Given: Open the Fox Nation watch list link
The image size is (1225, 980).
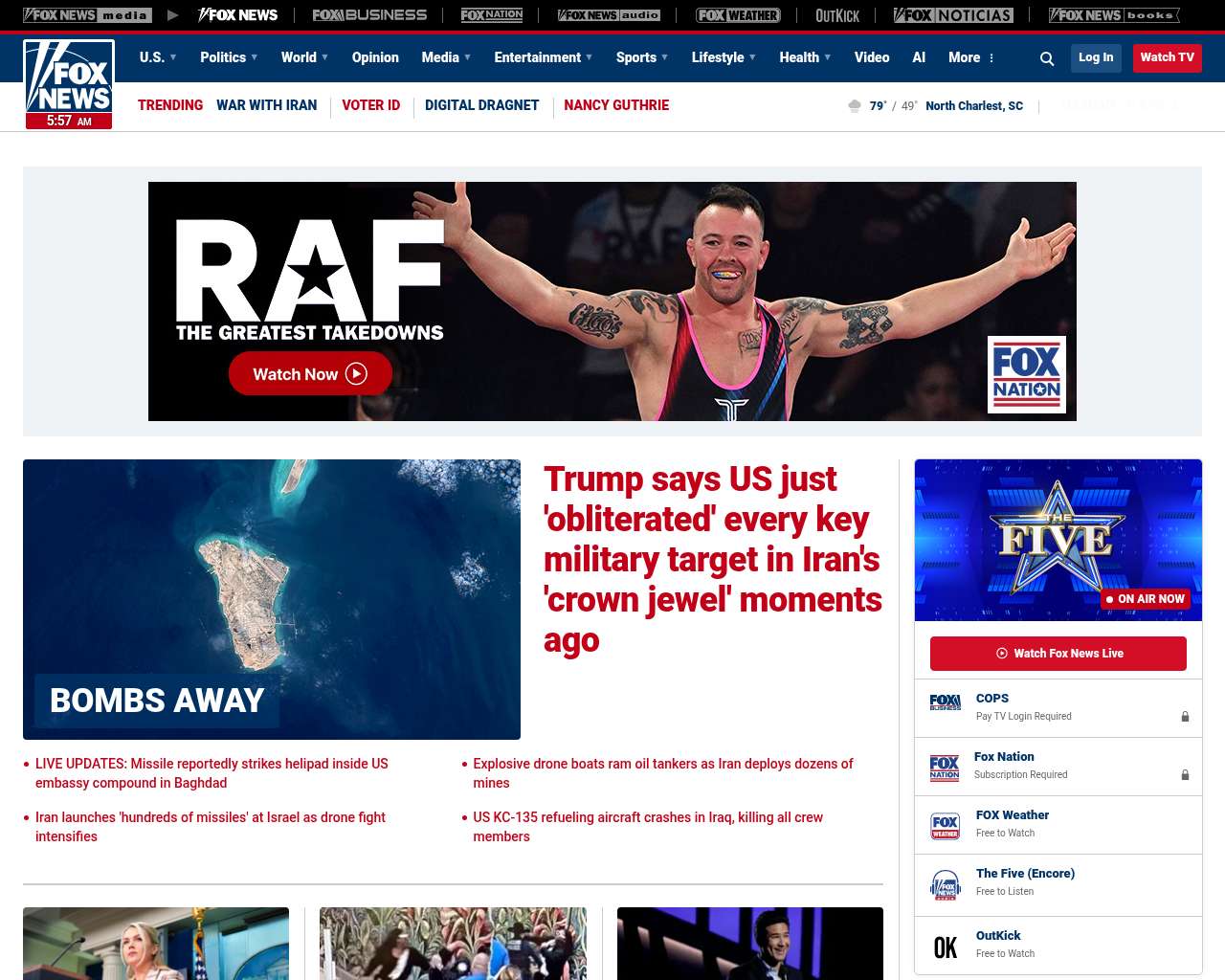Looking at the screenshot, I should [x=1004, y=757].
